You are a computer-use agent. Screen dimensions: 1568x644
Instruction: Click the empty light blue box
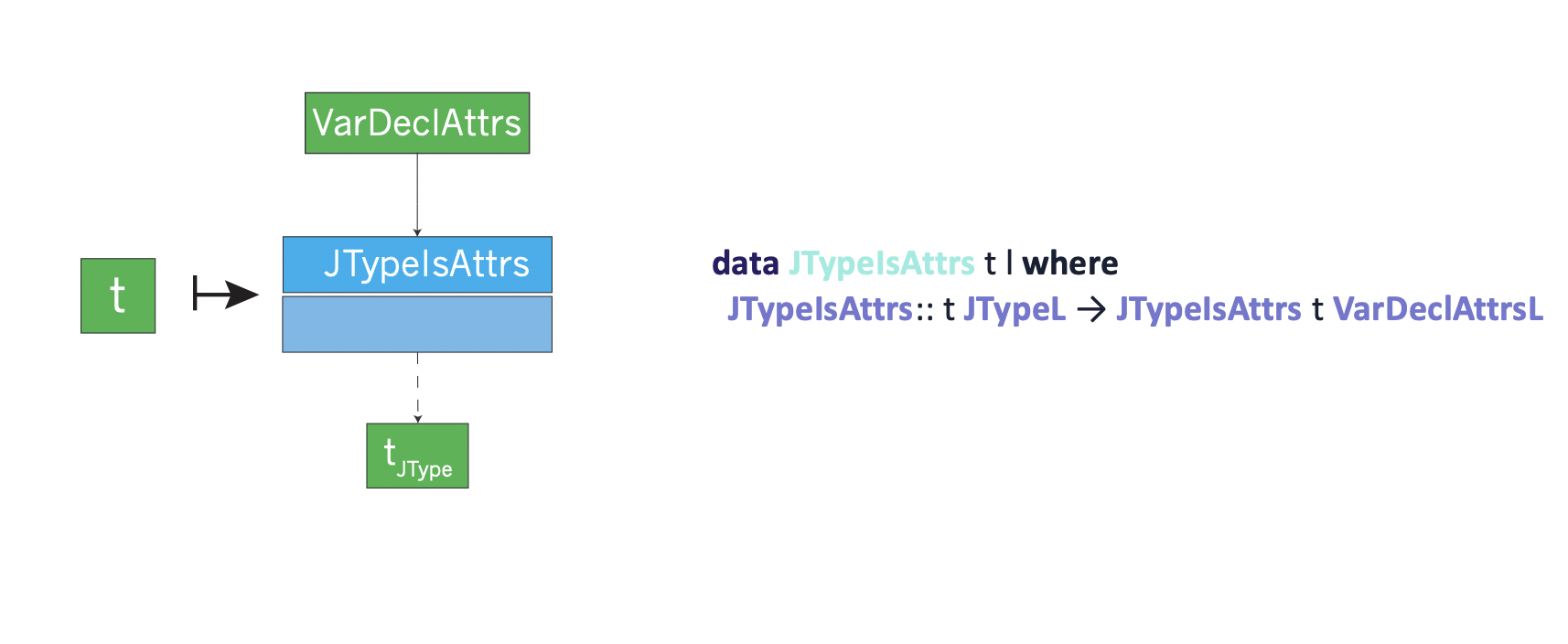pos(417,324)
